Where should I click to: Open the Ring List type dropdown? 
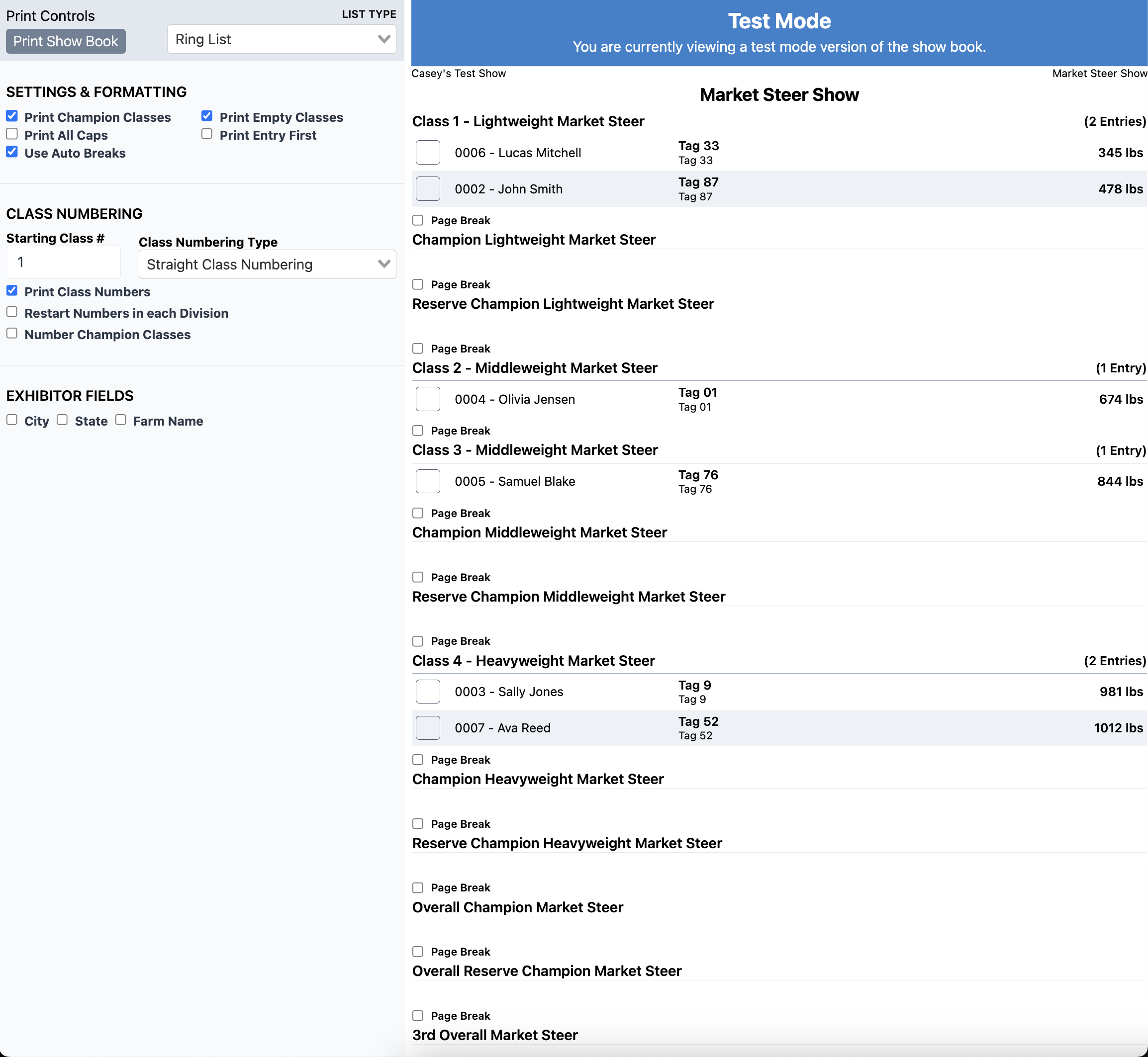point(281,39)
